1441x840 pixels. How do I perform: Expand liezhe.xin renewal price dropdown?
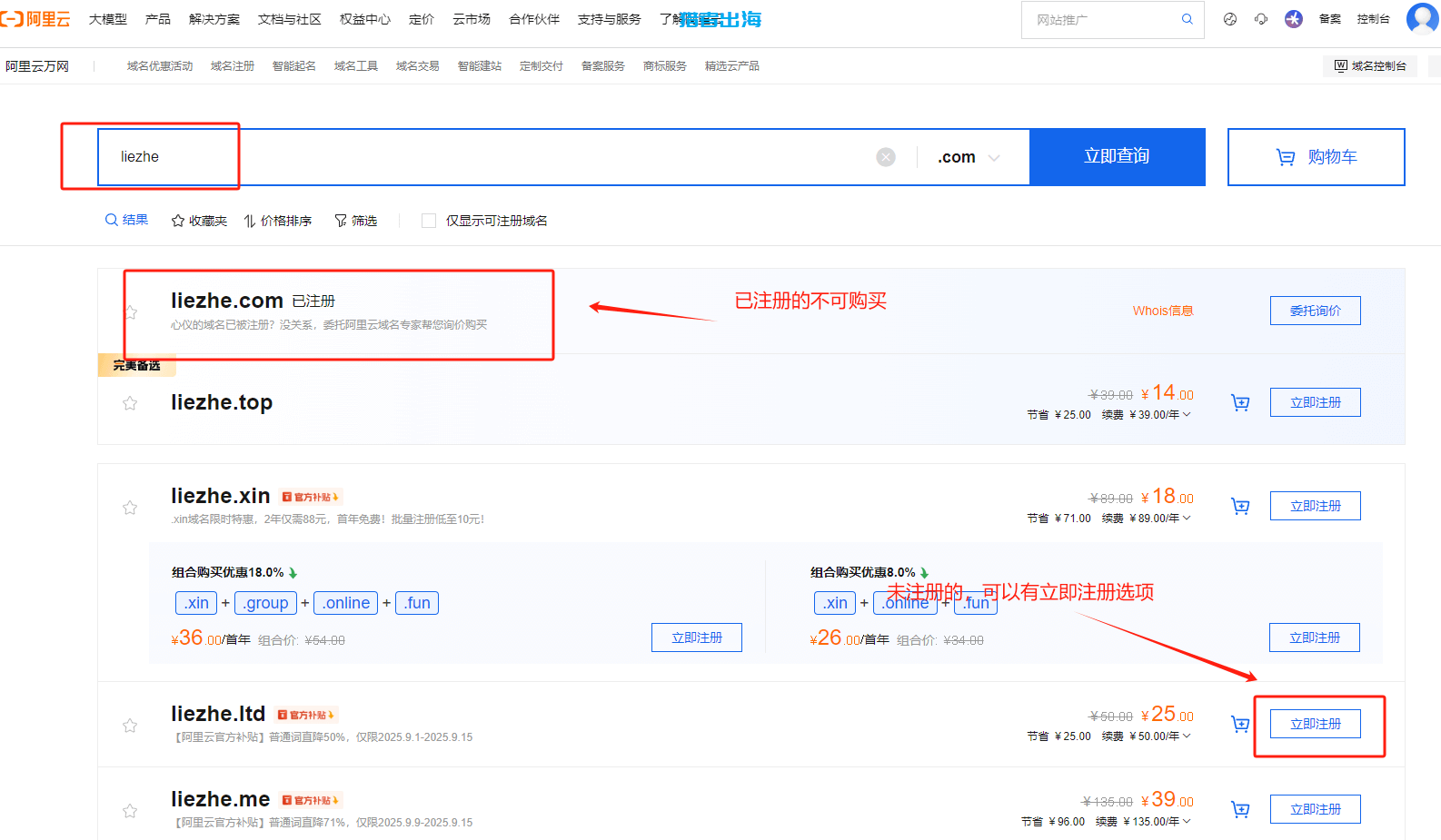(x=1187, y=518)
